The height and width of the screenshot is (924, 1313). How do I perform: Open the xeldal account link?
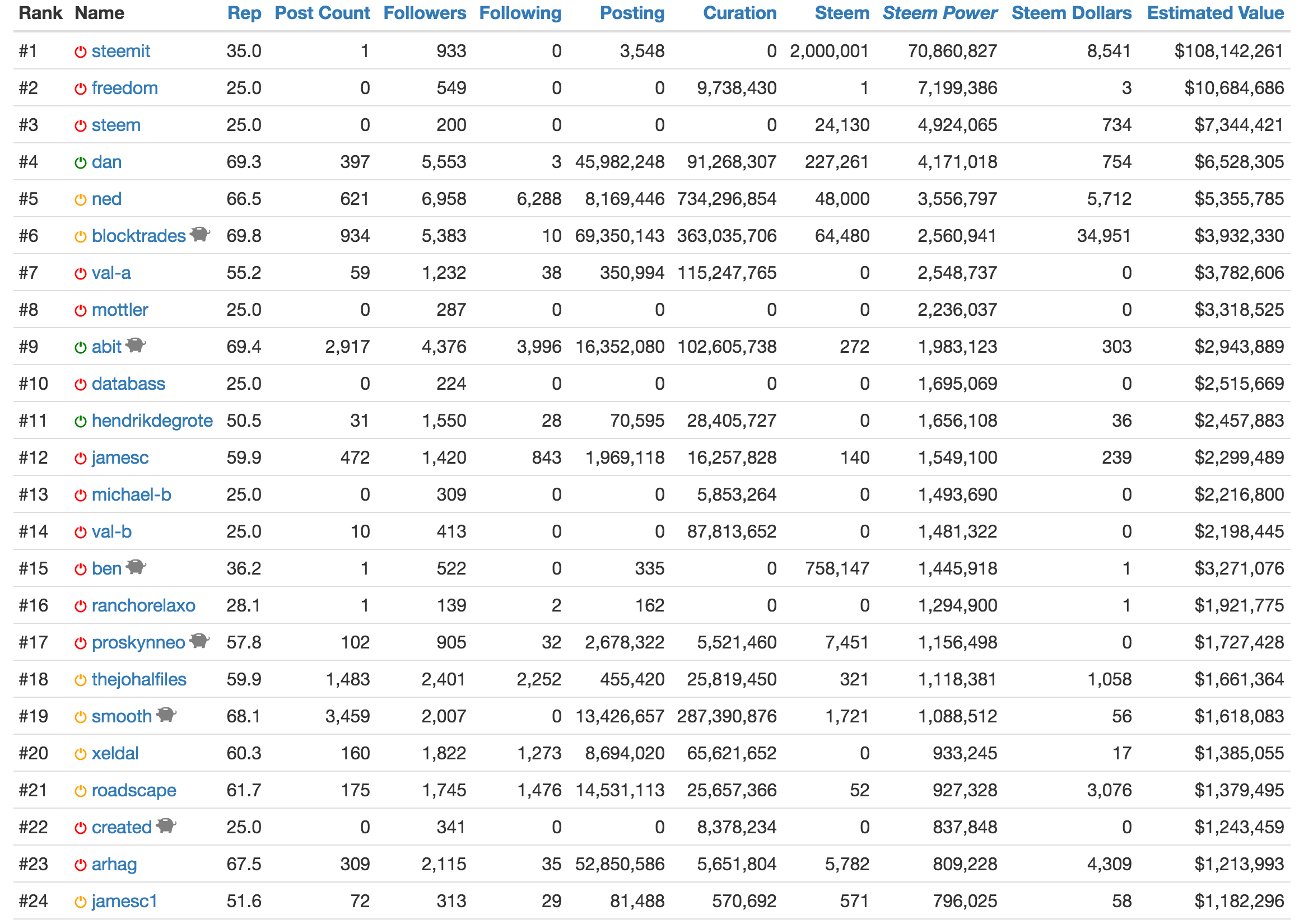click(115, 754)
